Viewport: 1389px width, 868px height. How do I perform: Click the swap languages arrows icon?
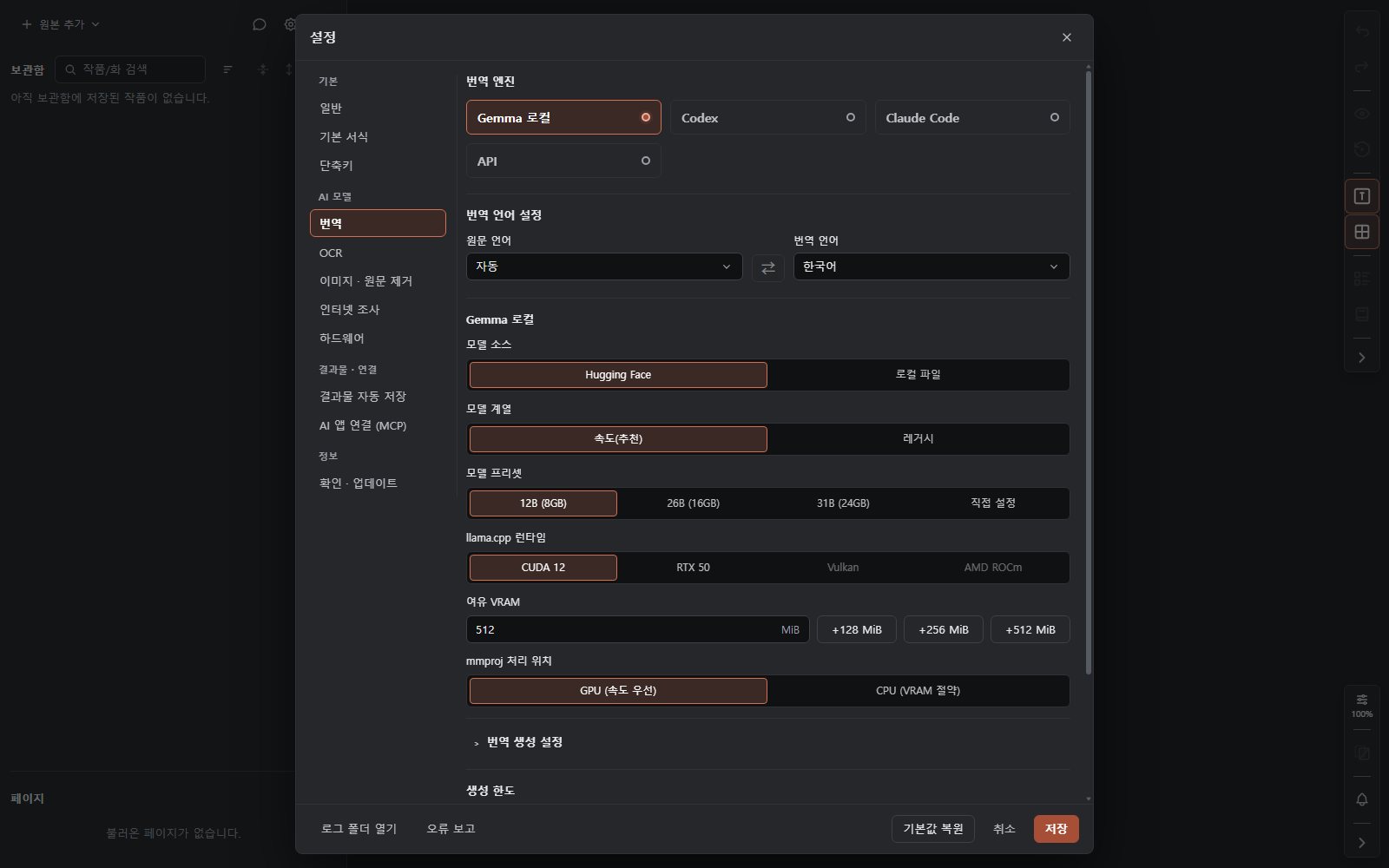pyautogui.click(x=768, y=267)
